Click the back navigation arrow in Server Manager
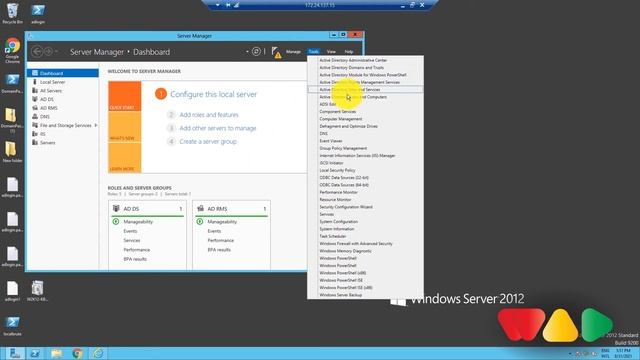 37,51
